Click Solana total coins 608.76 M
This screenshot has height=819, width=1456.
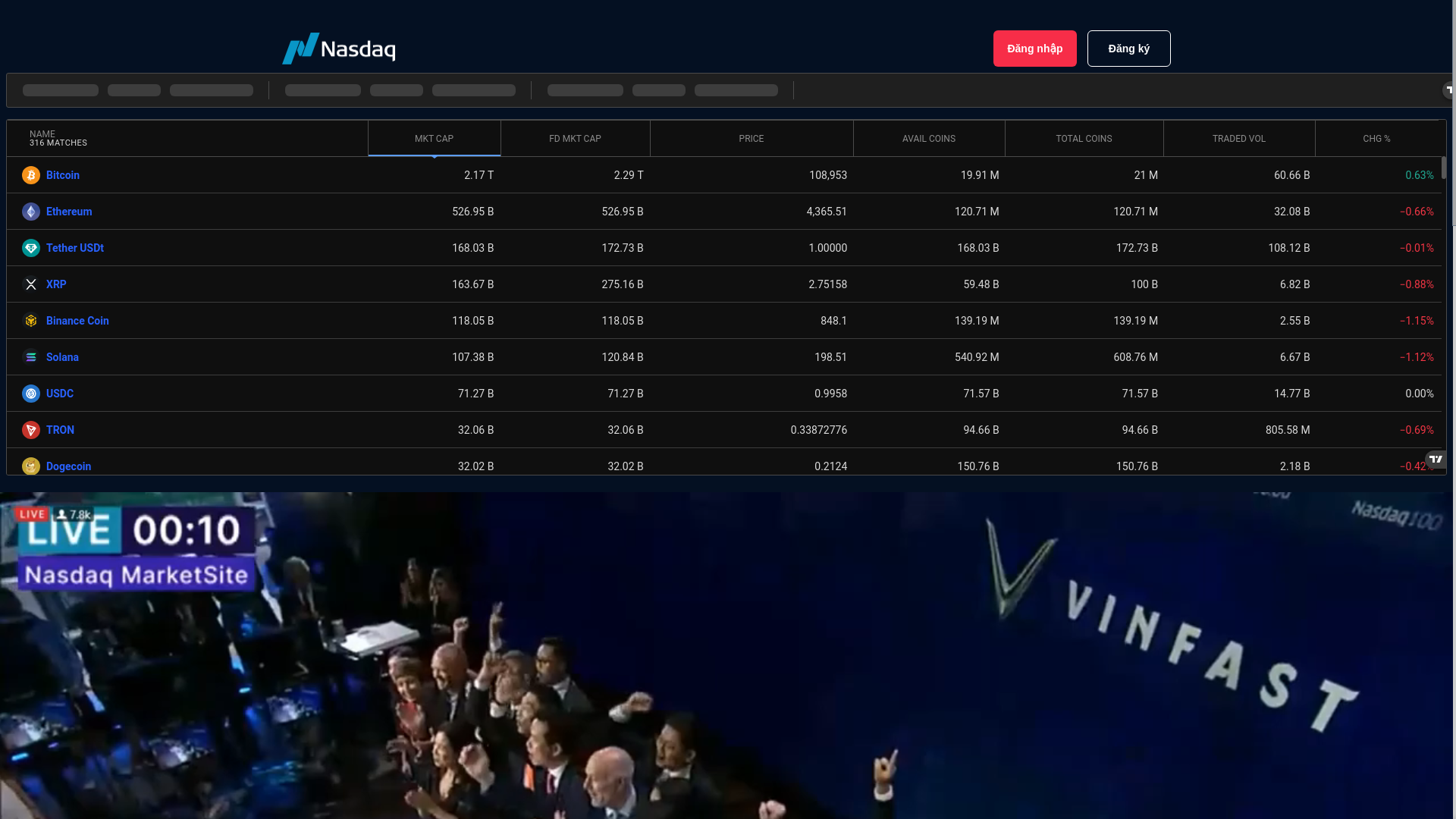[x=1136, y=357]
